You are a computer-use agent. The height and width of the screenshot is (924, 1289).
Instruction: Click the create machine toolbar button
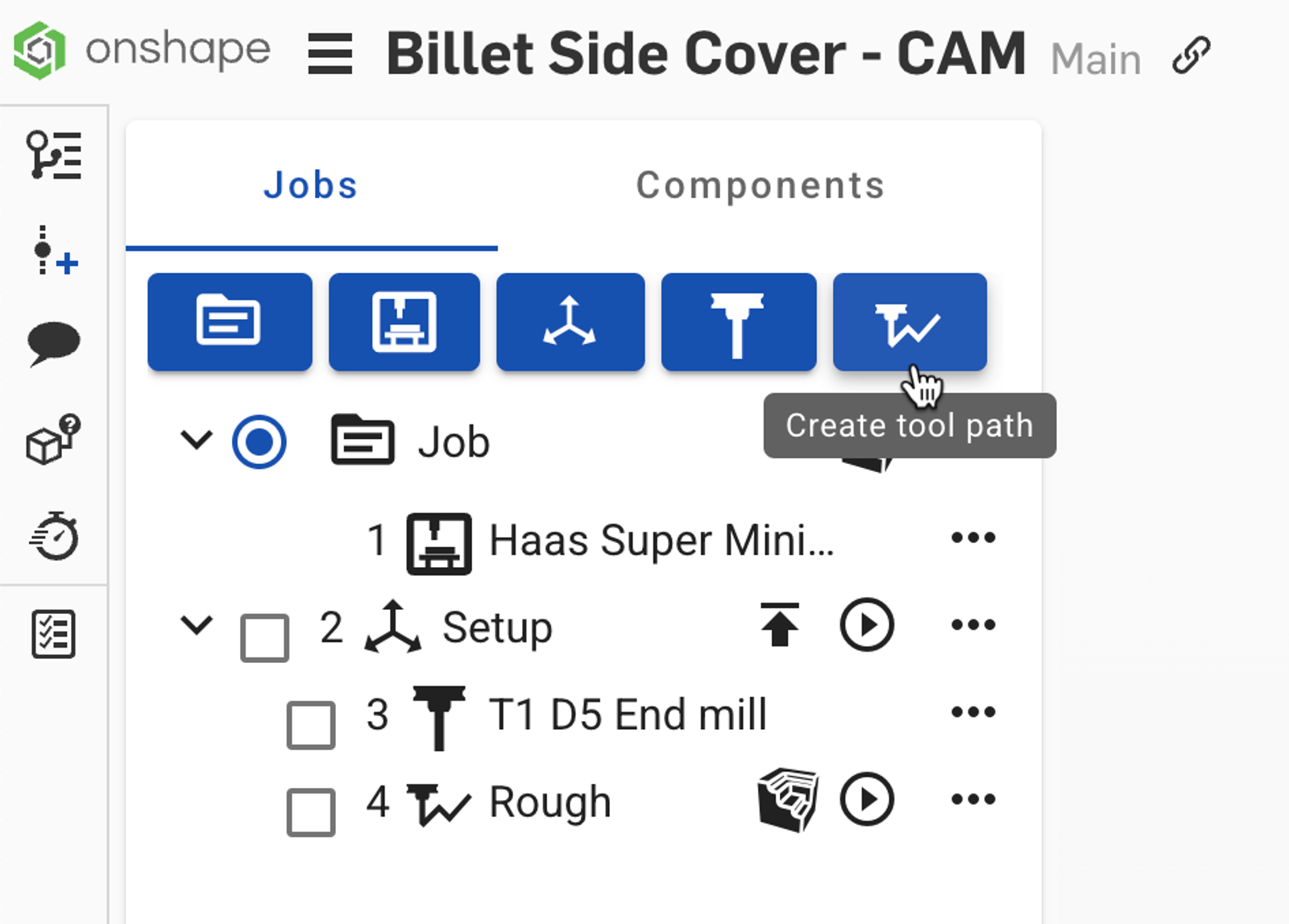point(404,322)
